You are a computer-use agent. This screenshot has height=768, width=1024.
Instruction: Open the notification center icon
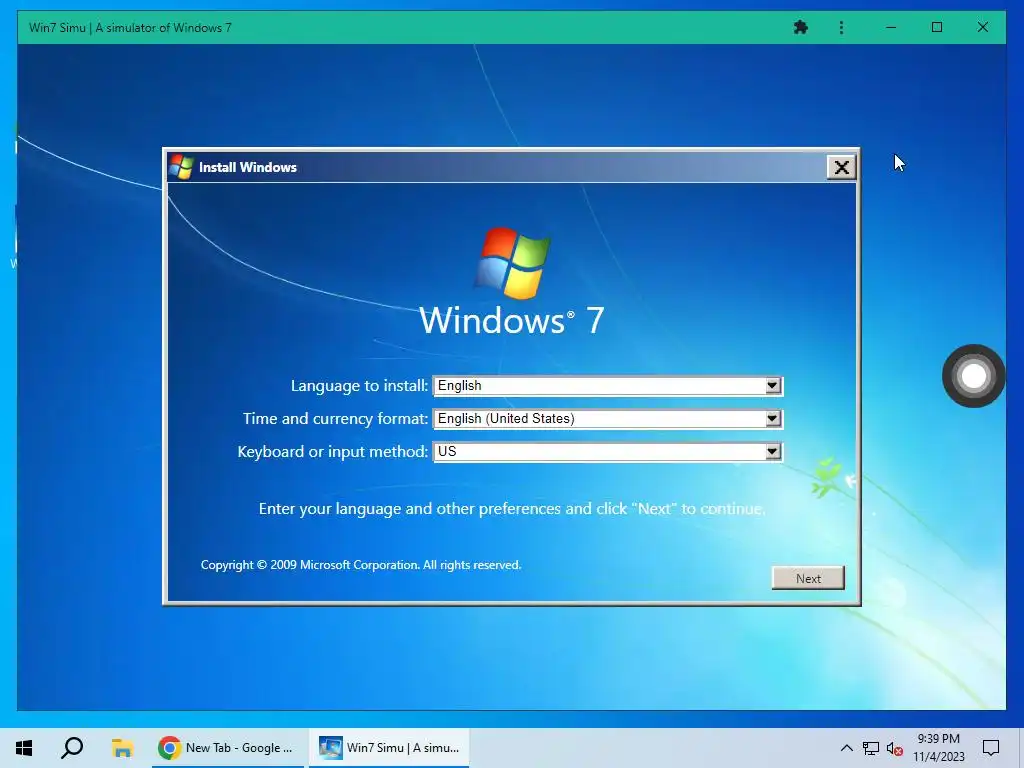point(991,748)
